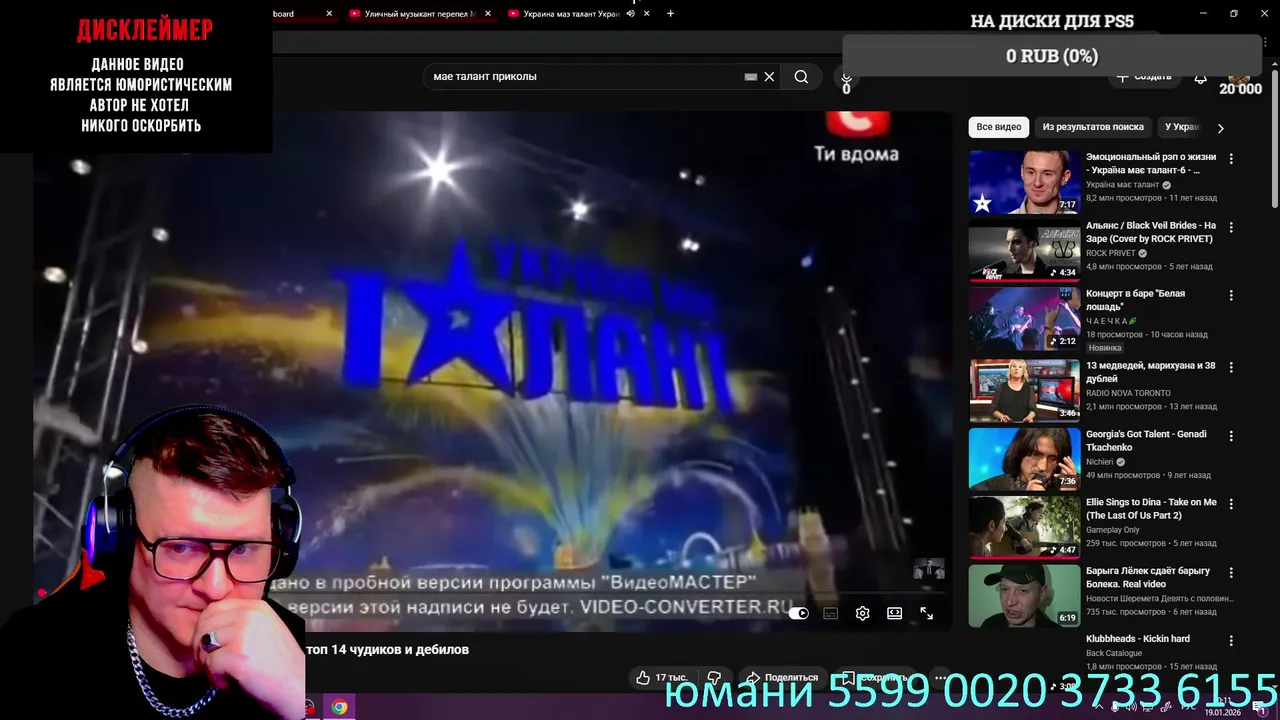Click the mini video preview thumbnail in player
This screenshot has width=1280, height=720.
coord(928,569)
